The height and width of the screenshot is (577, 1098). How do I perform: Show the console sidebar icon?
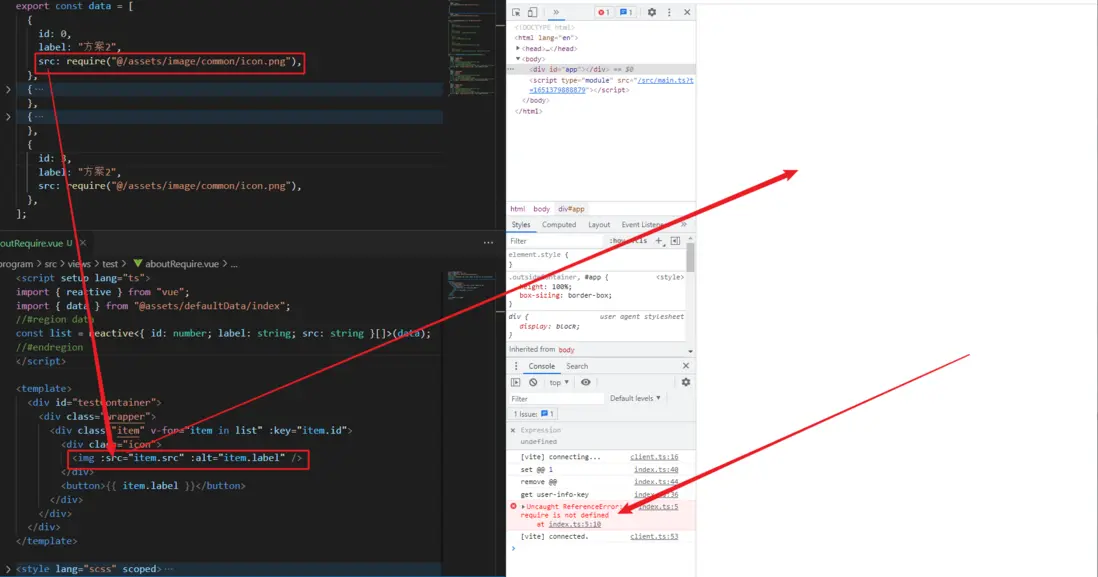click(x=516, y=382)
